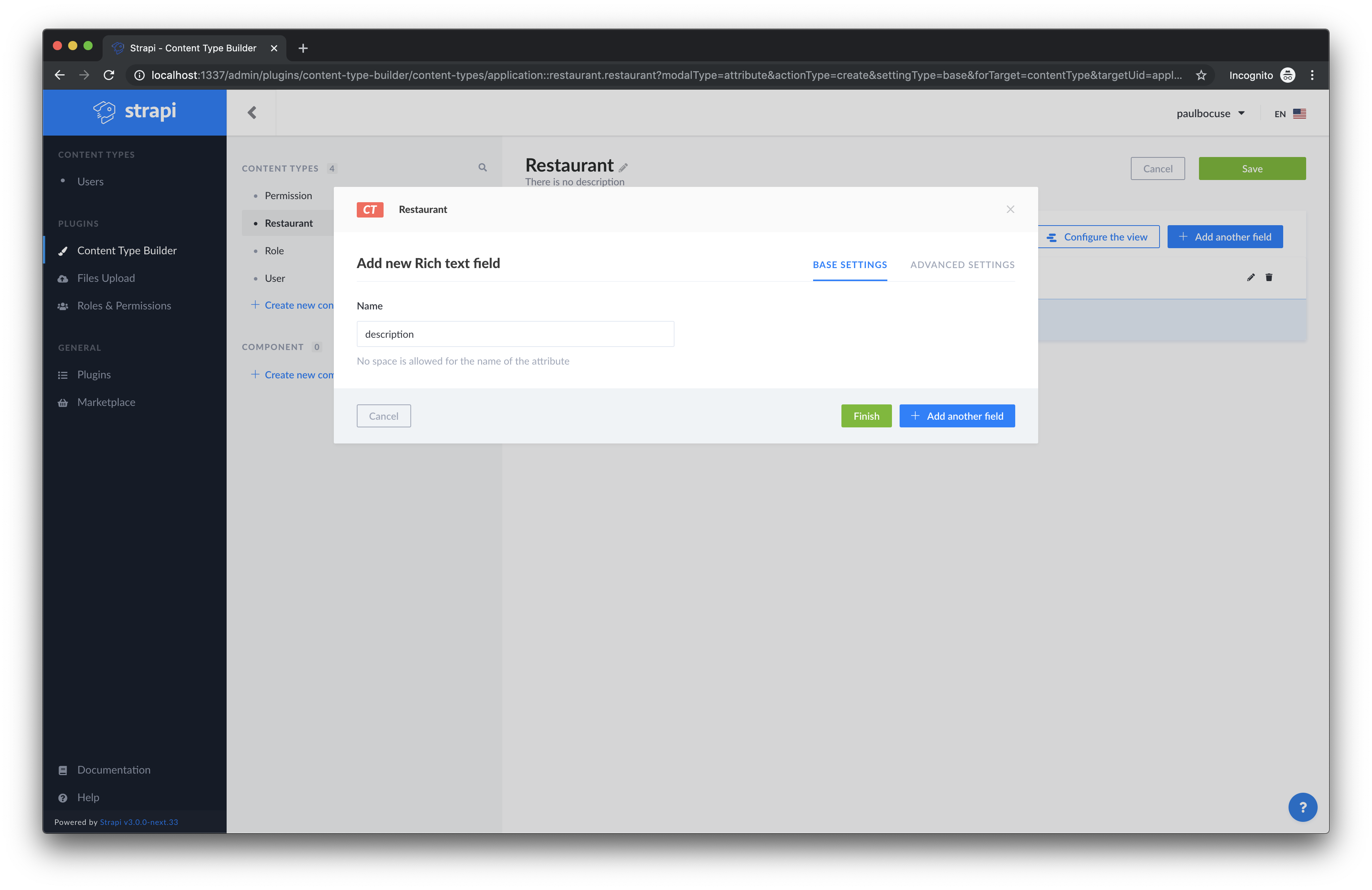This screenshot has width=1372, height=890.
Task: Switch to Advanced Settings tab
Action: click(962, 265)
